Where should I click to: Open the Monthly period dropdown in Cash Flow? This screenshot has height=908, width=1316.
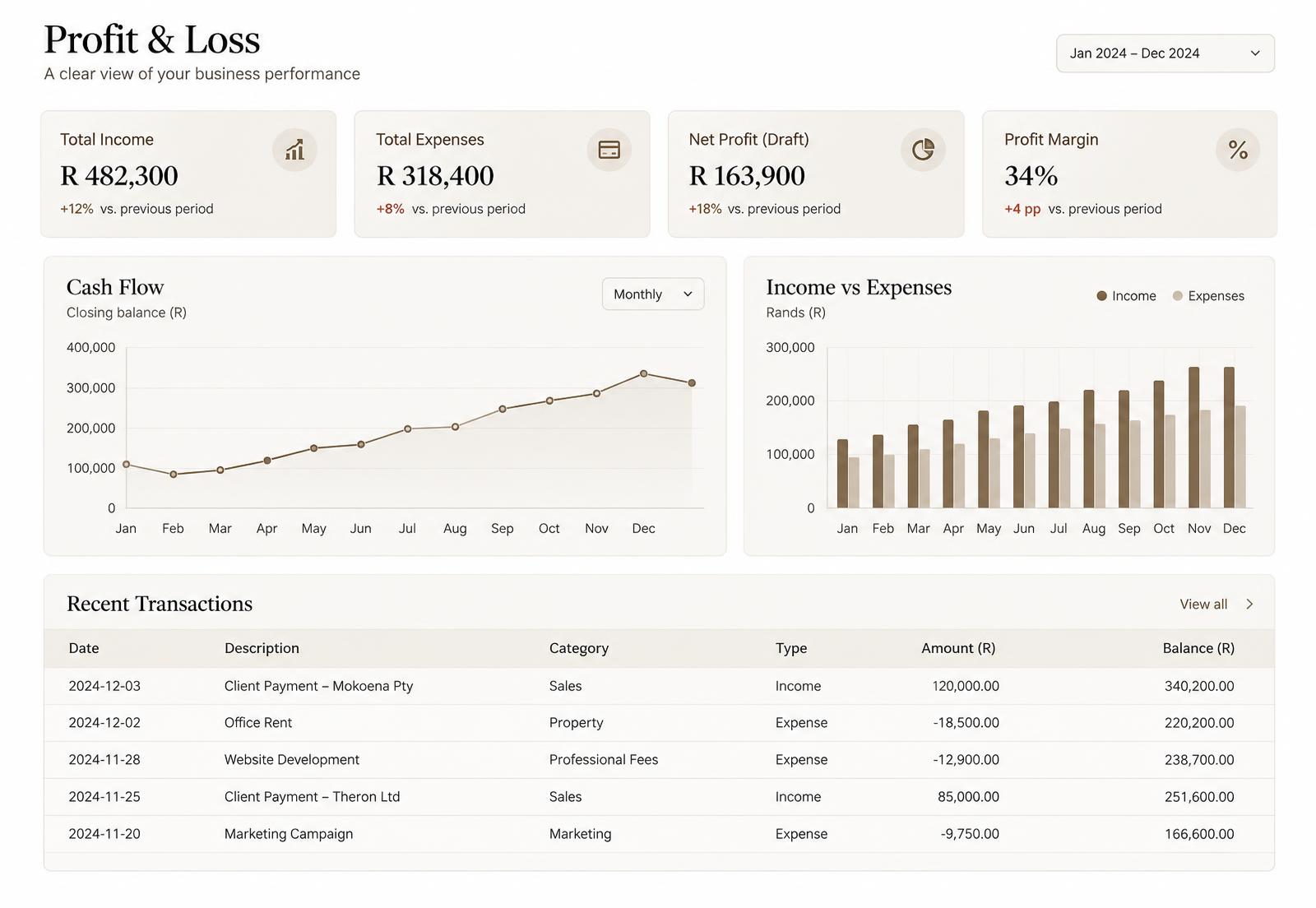tap(653, 294)
